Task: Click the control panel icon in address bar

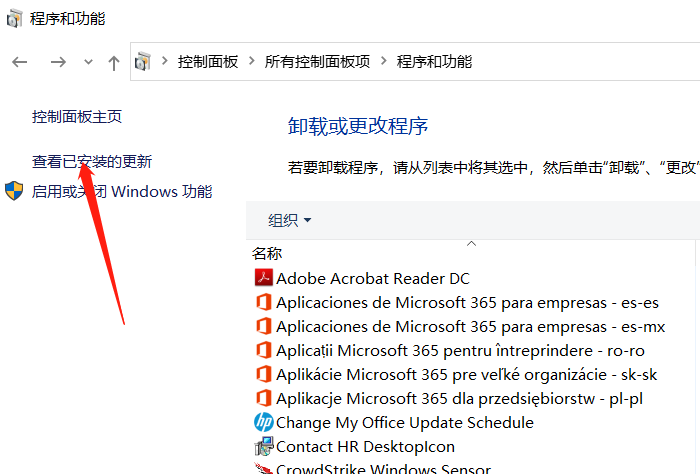Action: [143, 62]
